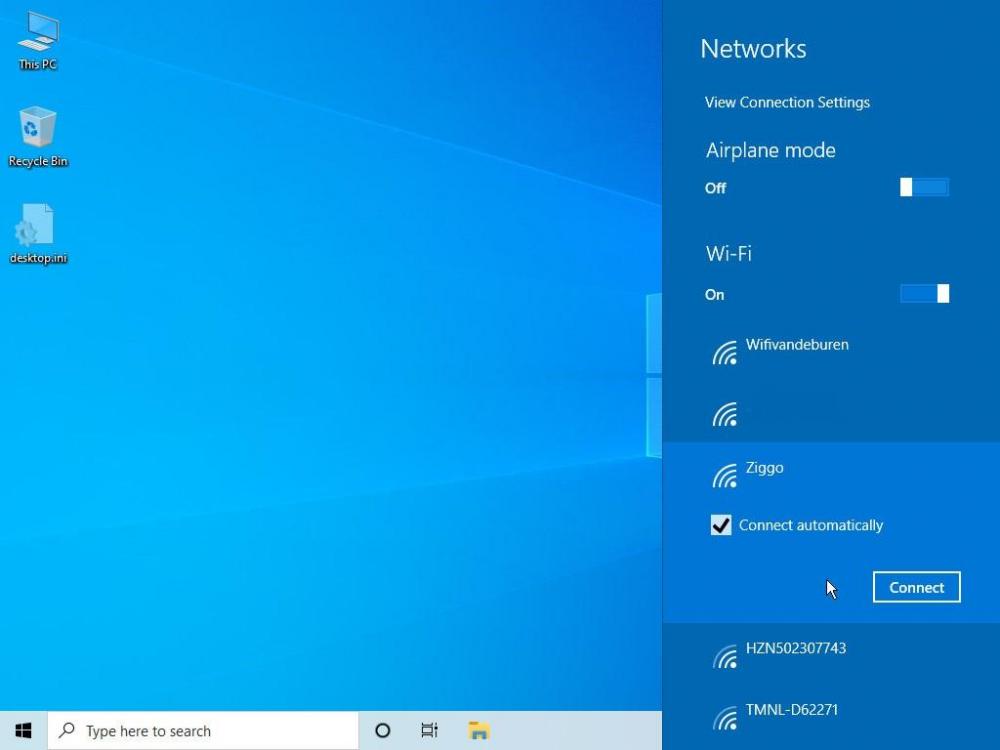Viewport: 1000px width, 750px height.
Task: Click the Wifivandeburen signal strength icon
Action: pos(725,352)
